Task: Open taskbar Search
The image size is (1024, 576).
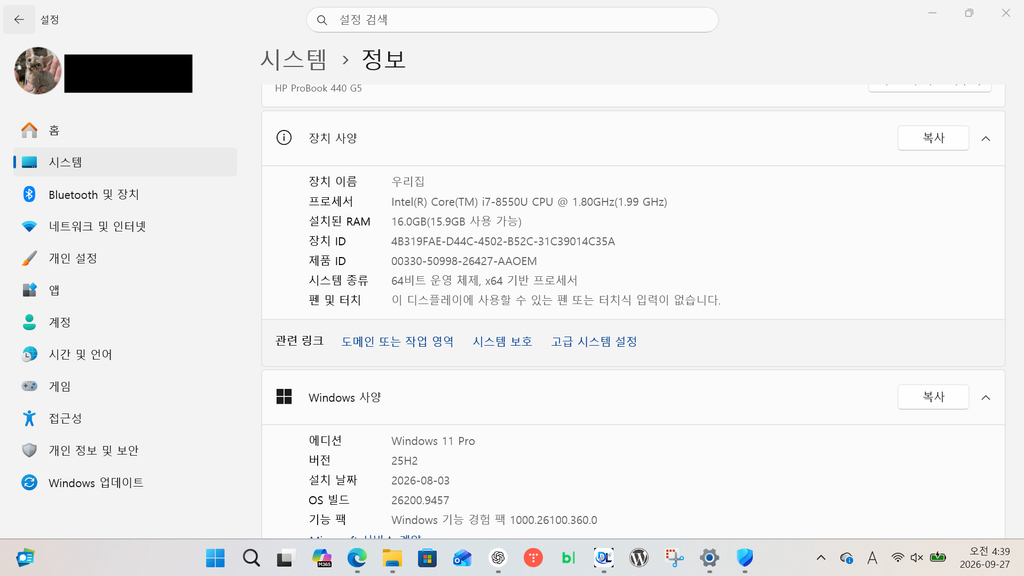Action: pyautogui.click(x=251, y=558)
